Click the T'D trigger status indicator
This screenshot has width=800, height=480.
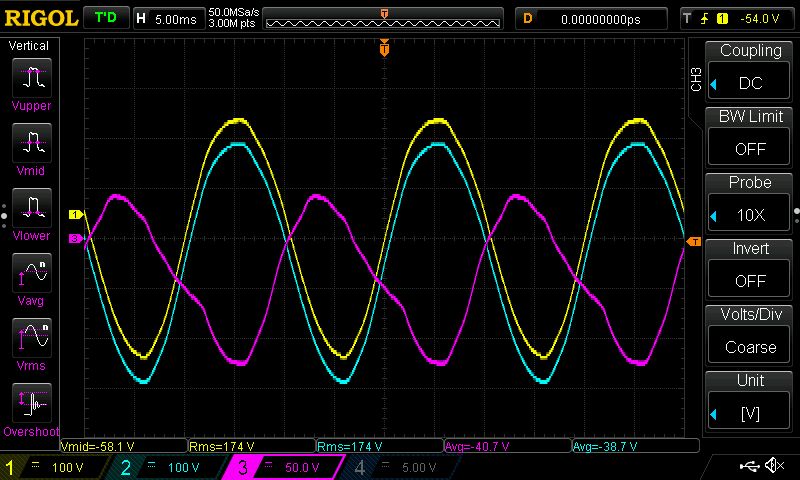click(x=106, y=18)
